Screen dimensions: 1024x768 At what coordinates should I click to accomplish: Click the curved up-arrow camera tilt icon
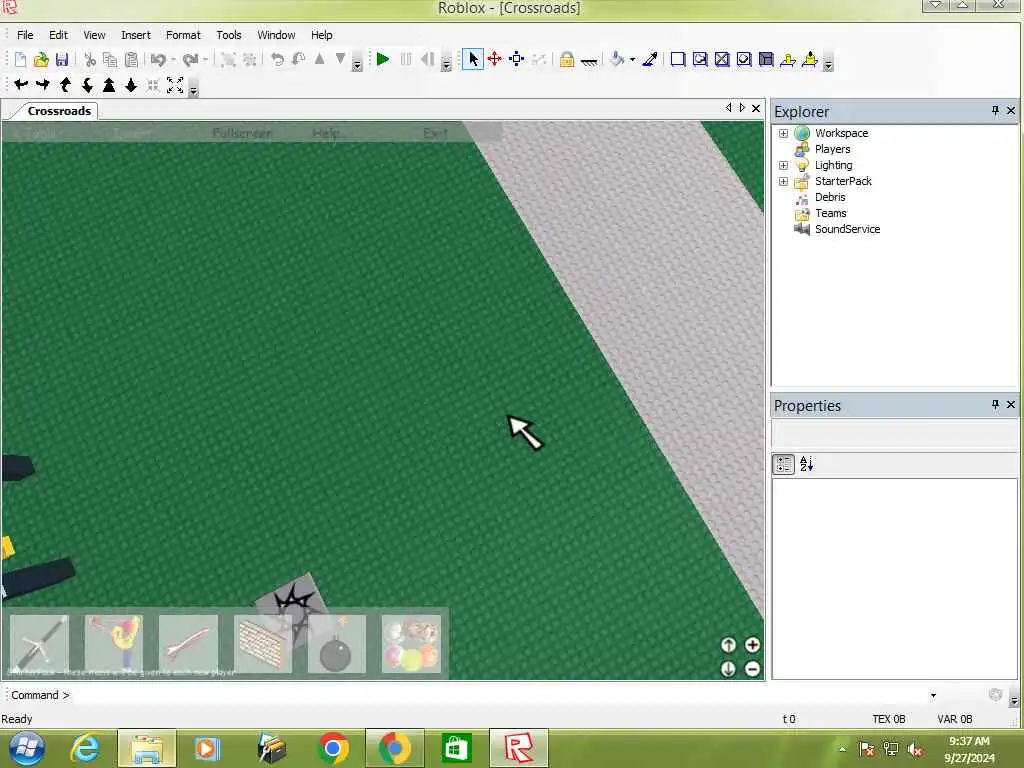coord(65,84)
